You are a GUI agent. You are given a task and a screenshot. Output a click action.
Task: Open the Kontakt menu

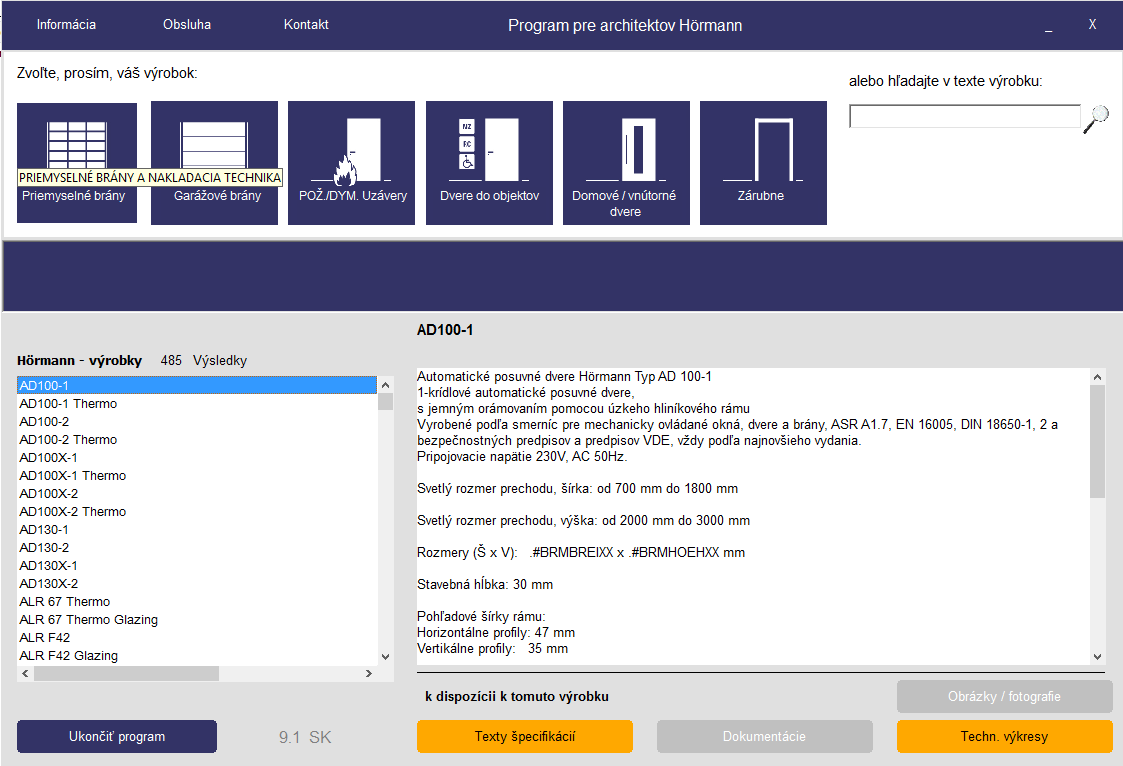pos(306,25)
